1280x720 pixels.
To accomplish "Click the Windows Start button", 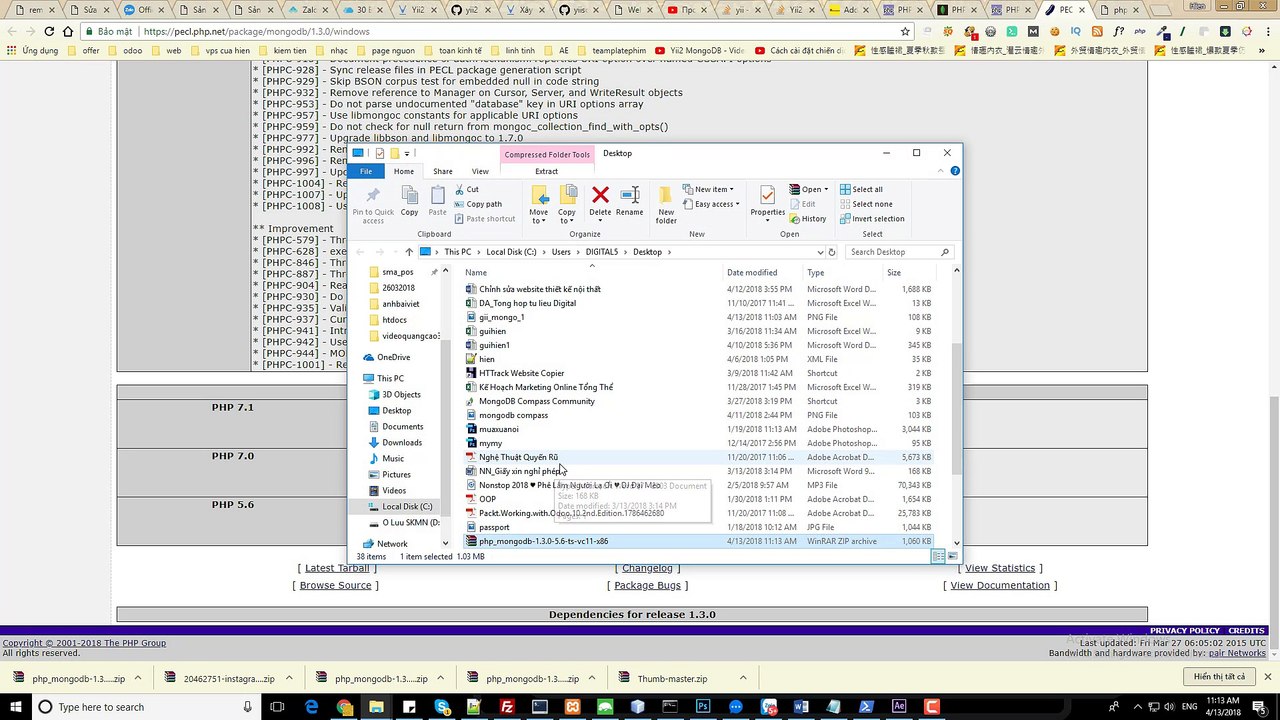I will click(x=16, y=707).
